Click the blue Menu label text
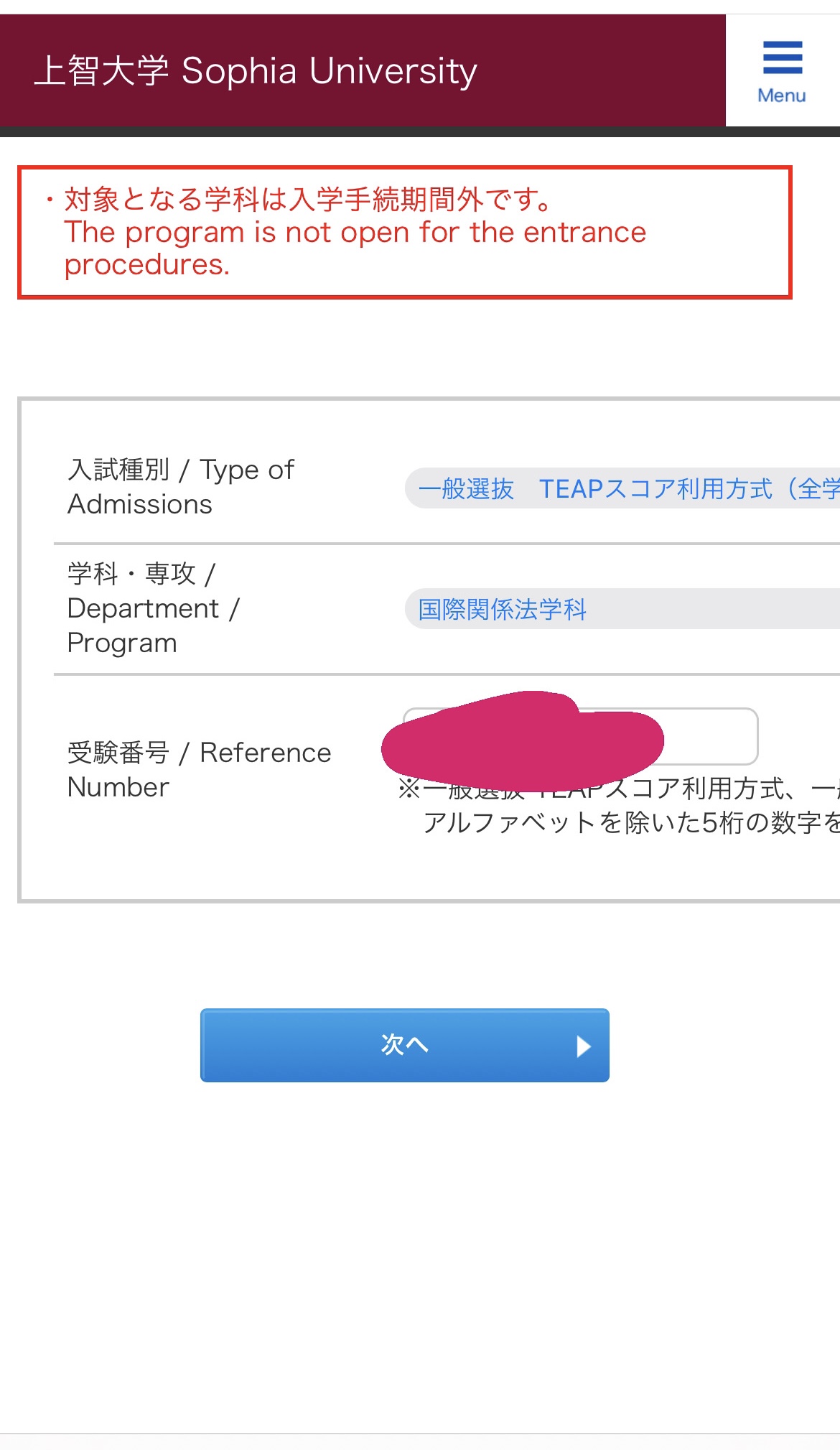This screenshot has height=1450, width=840. [x=782, y=96]
